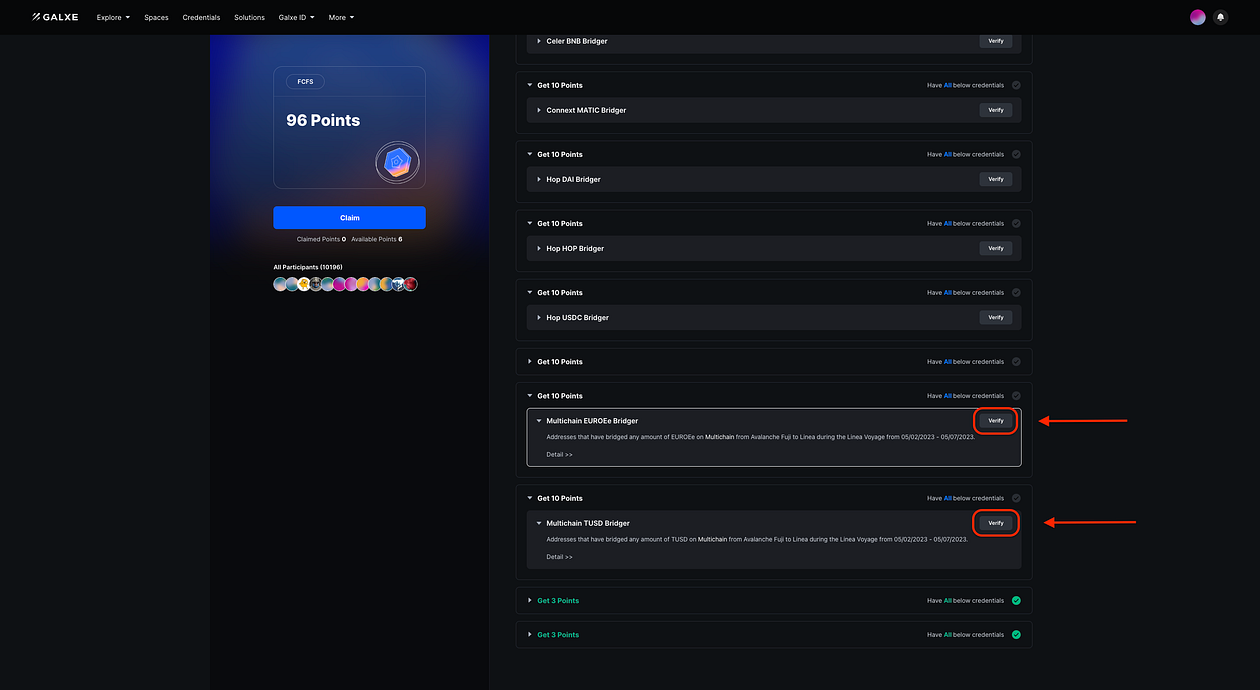Collapse the Multichain TUSD Bridger row

(x=539, y=523)
